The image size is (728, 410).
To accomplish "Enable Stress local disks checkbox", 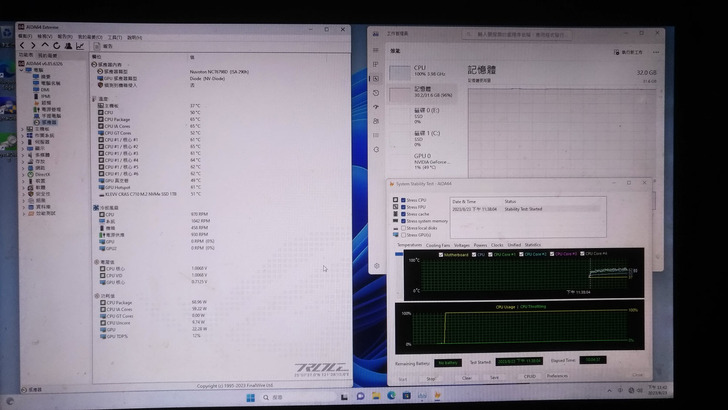I will pyautogui.click(x=403, y=228).
